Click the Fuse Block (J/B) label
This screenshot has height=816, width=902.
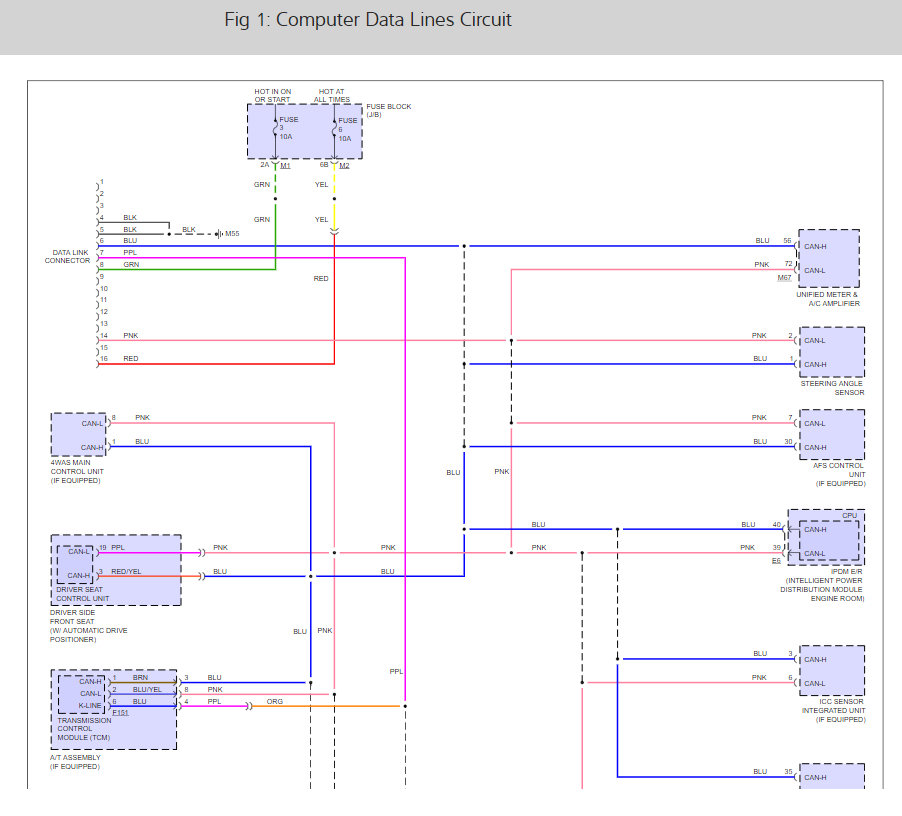pos(389,110)
